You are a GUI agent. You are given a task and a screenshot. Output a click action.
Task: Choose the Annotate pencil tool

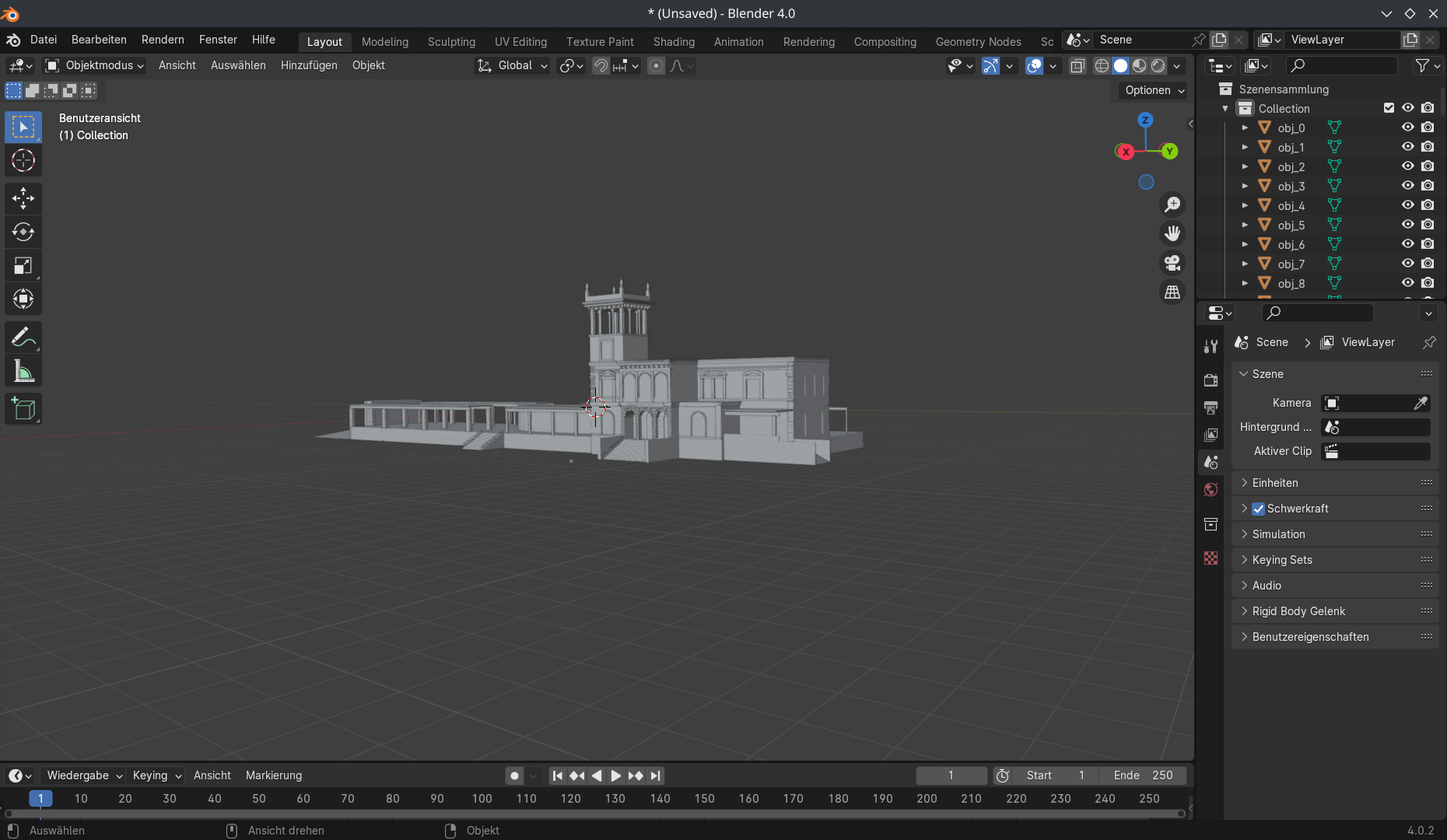(x=23, y=338)
